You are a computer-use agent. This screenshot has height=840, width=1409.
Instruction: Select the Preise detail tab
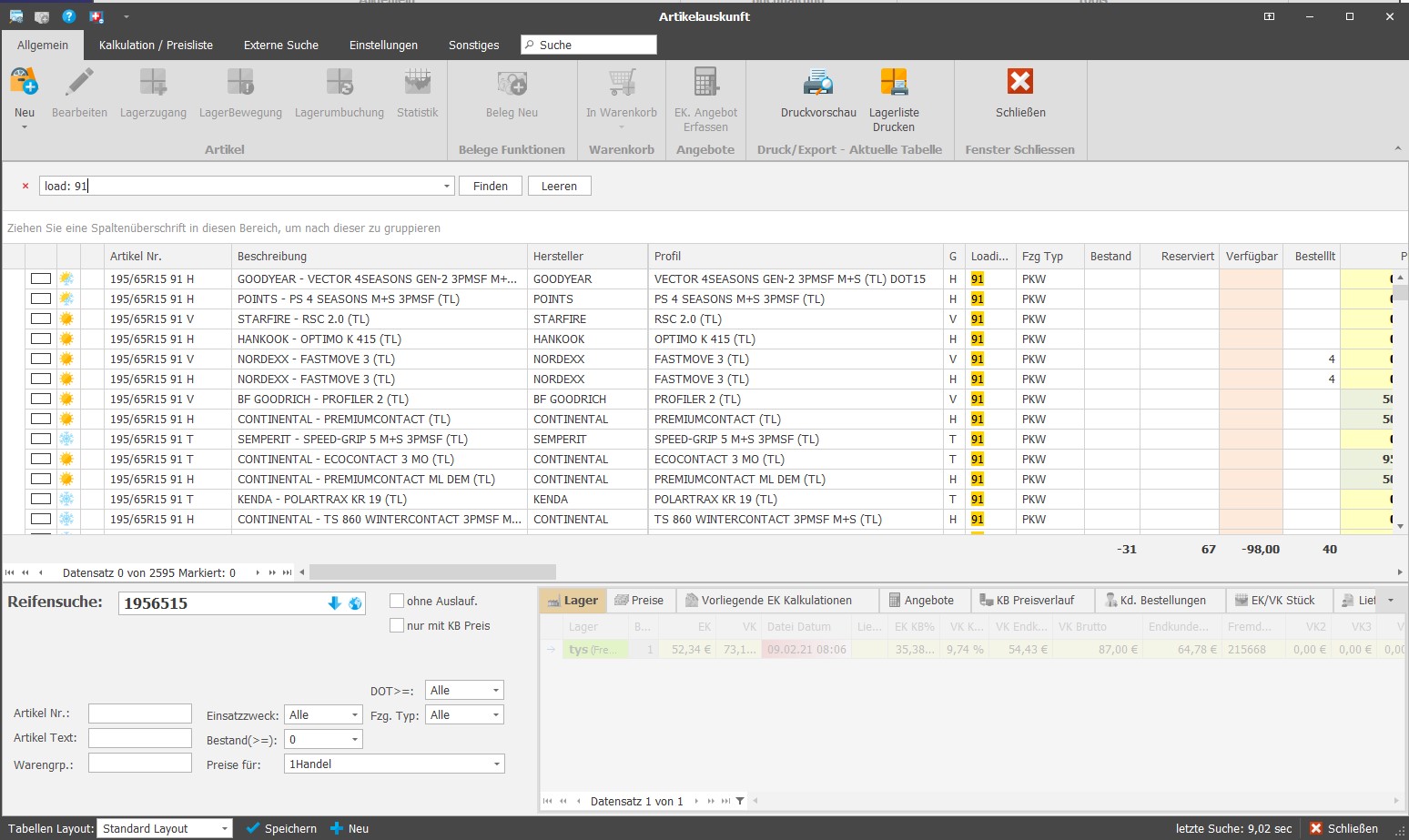(x=639, y=600)
